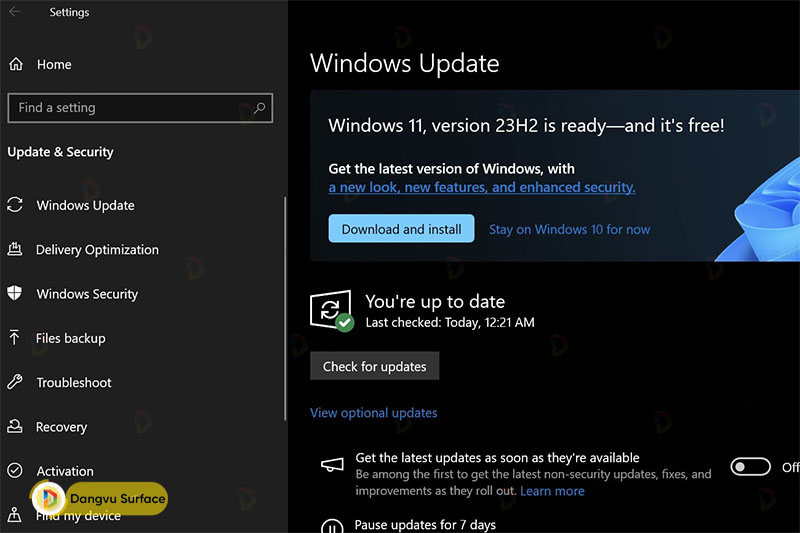Click Download and install button
The height and width of the screenshot is (533, 800).
tap(402, 229)
